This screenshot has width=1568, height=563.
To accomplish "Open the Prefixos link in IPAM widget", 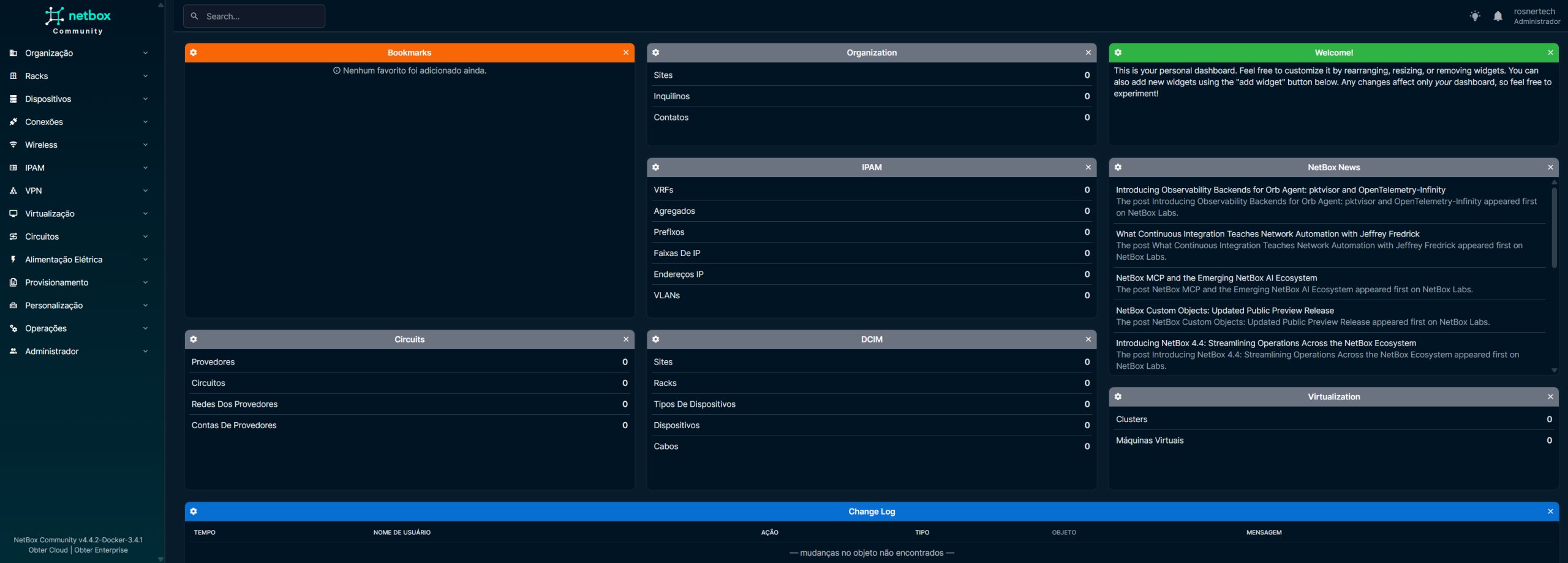I will (669, 232).
